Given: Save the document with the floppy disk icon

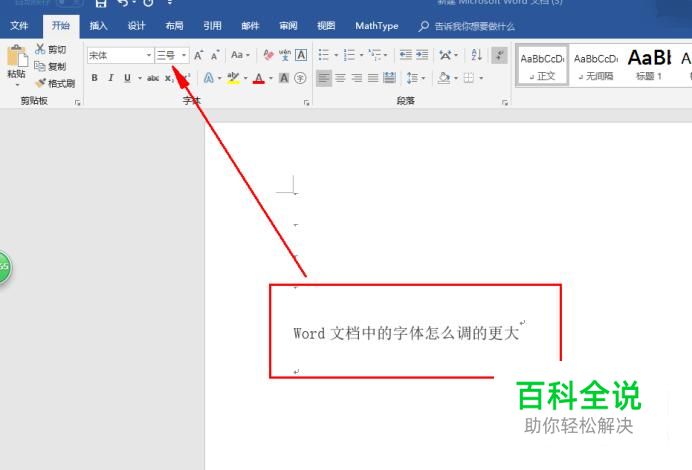Looking at the screenshot, I should coord(101,4).
